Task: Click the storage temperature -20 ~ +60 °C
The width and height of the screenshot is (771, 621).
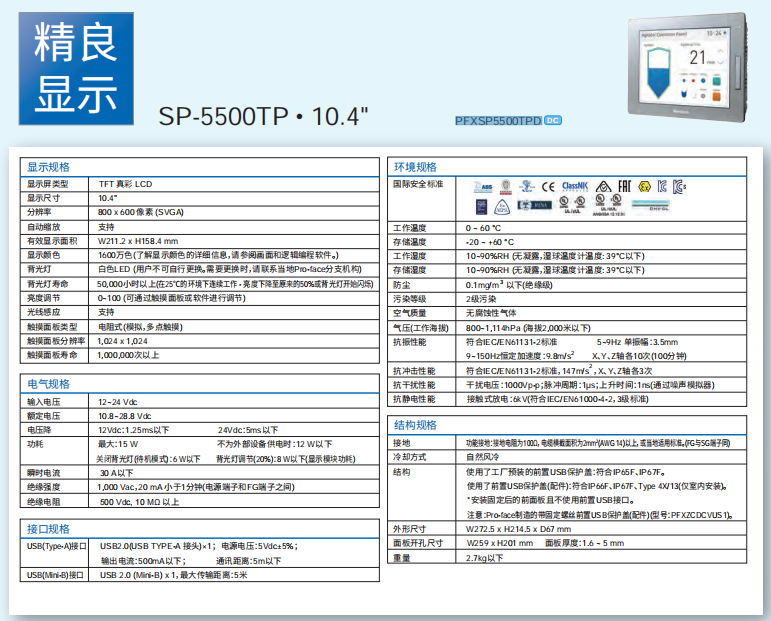Action: 489,242
